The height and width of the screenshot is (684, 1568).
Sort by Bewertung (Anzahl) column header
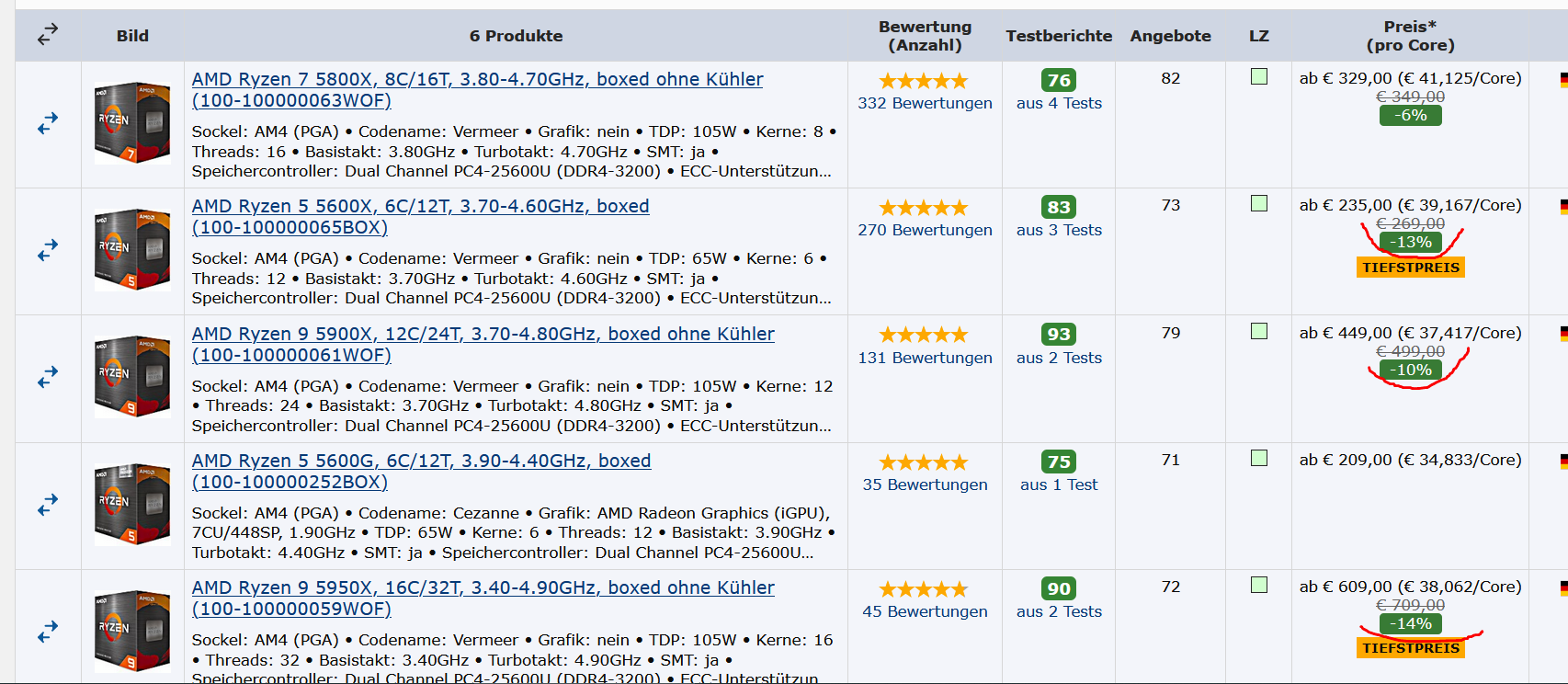(x=925, y=36)
